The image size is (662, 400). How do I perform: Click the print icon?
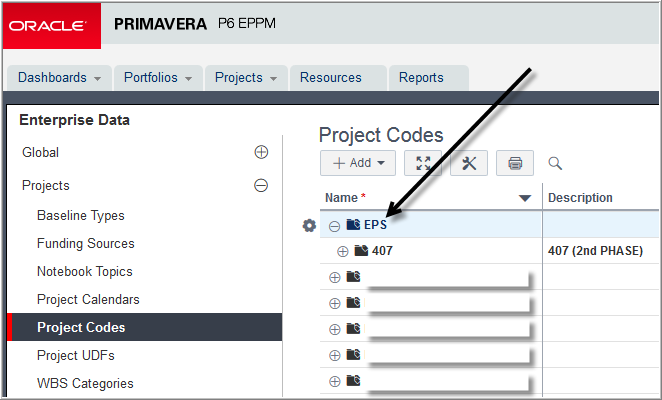(x=515, y=163)
